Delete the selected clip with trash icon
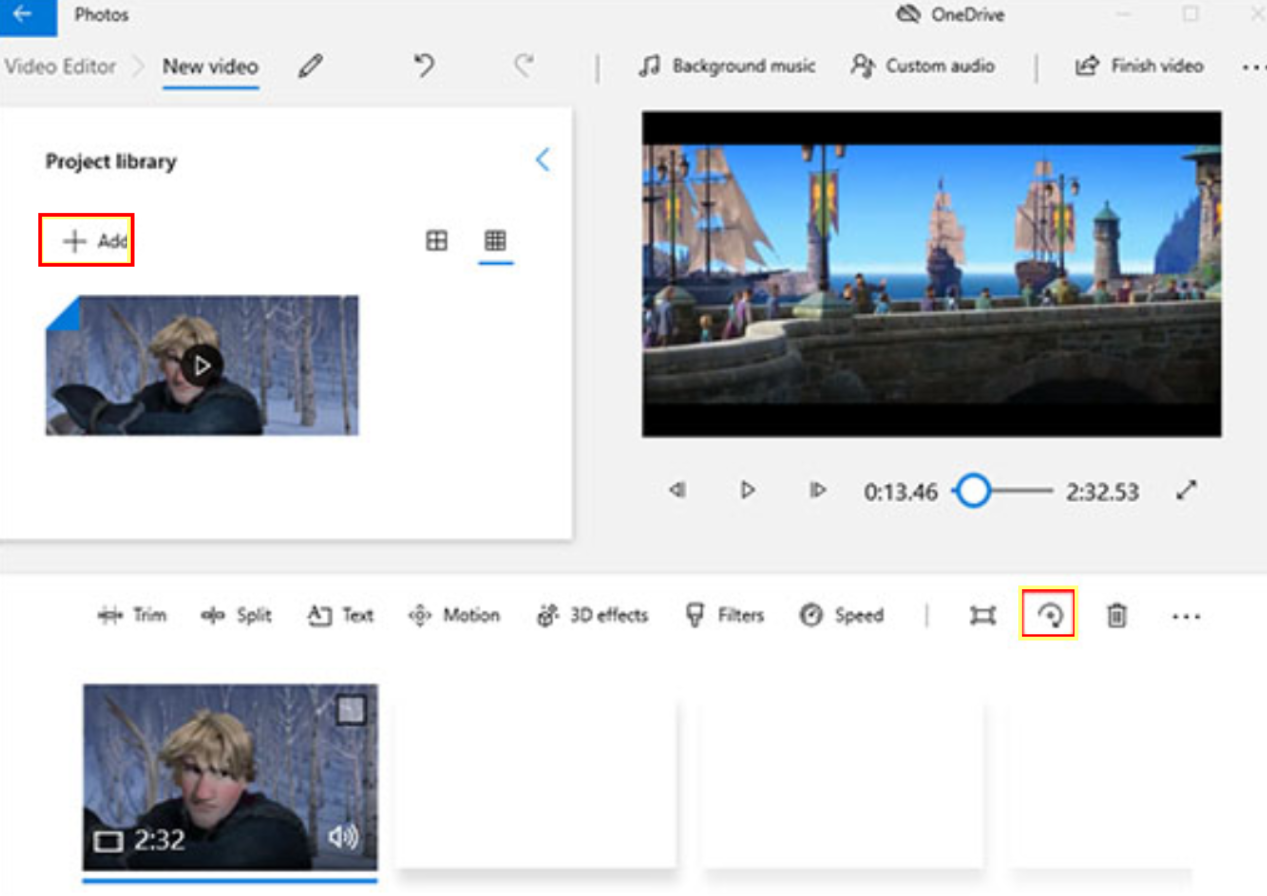Viewport: 1267px width, 896px height. [x=1116, y=616]
